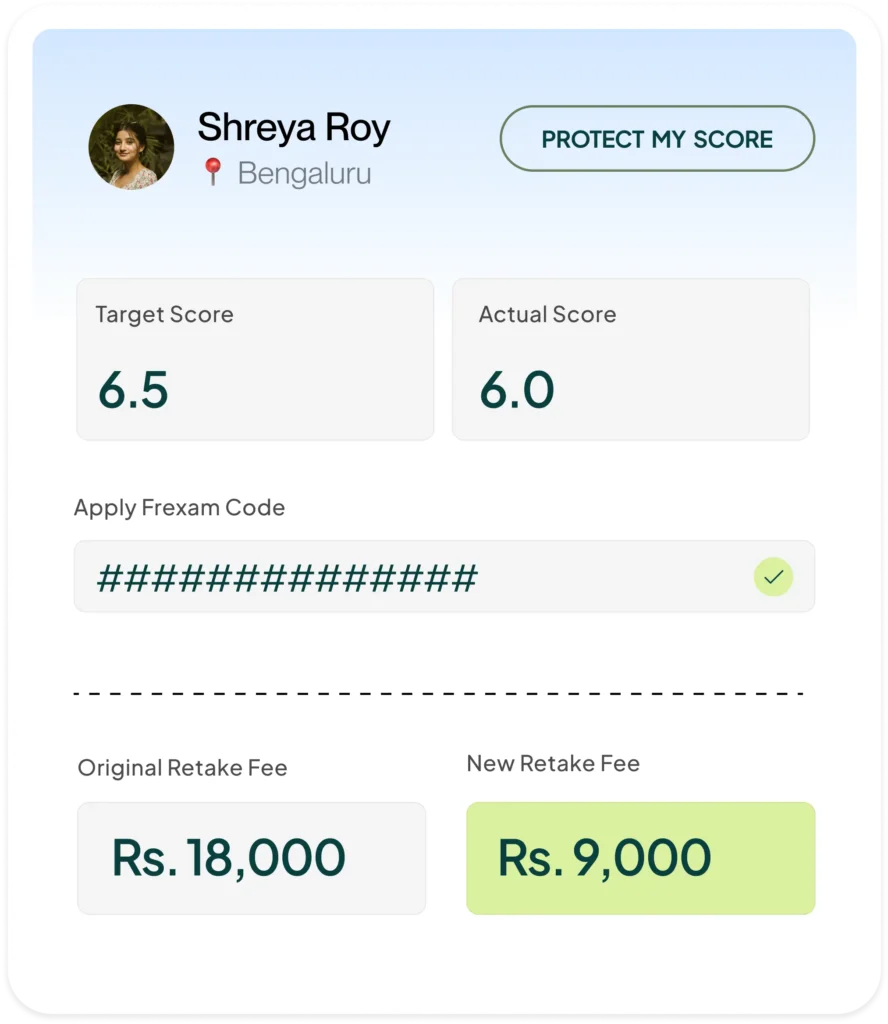This screenshot has height=1024, width=888.
Task: Open Shreya Roy's profile photo
Action: tap(131, 147)
